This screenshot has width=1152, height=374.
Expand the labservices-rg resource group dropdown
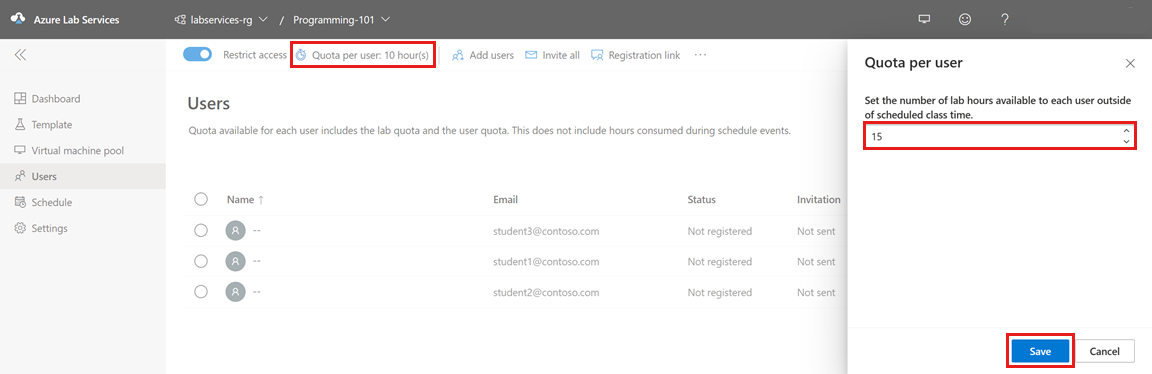pos(220,19)
